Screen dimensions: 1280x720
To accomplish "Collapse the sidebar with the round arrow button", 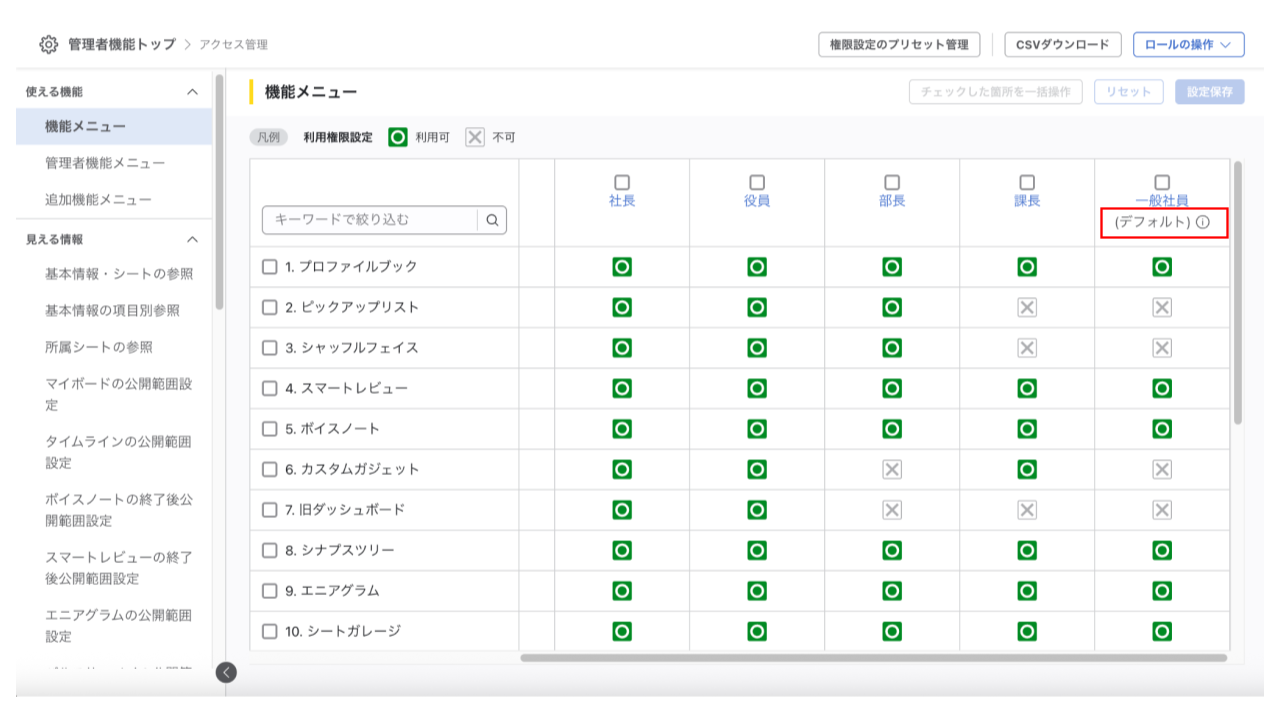I will click(x=227, y=672).
